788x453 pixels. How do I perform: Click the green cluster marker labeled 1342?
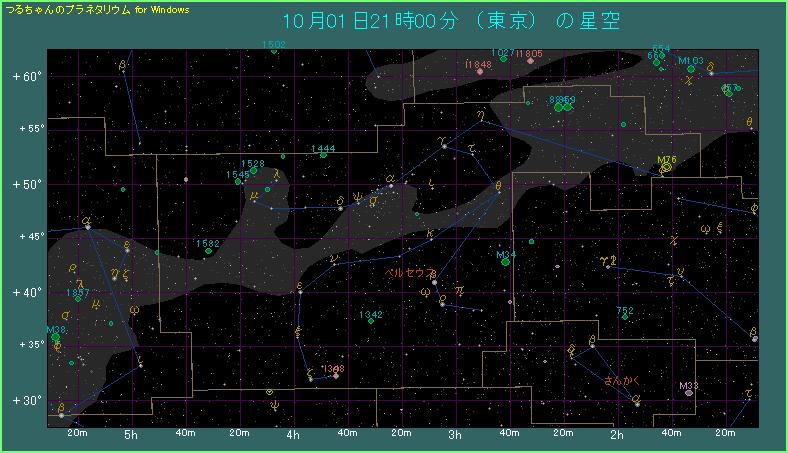click(x=371, y=321)
